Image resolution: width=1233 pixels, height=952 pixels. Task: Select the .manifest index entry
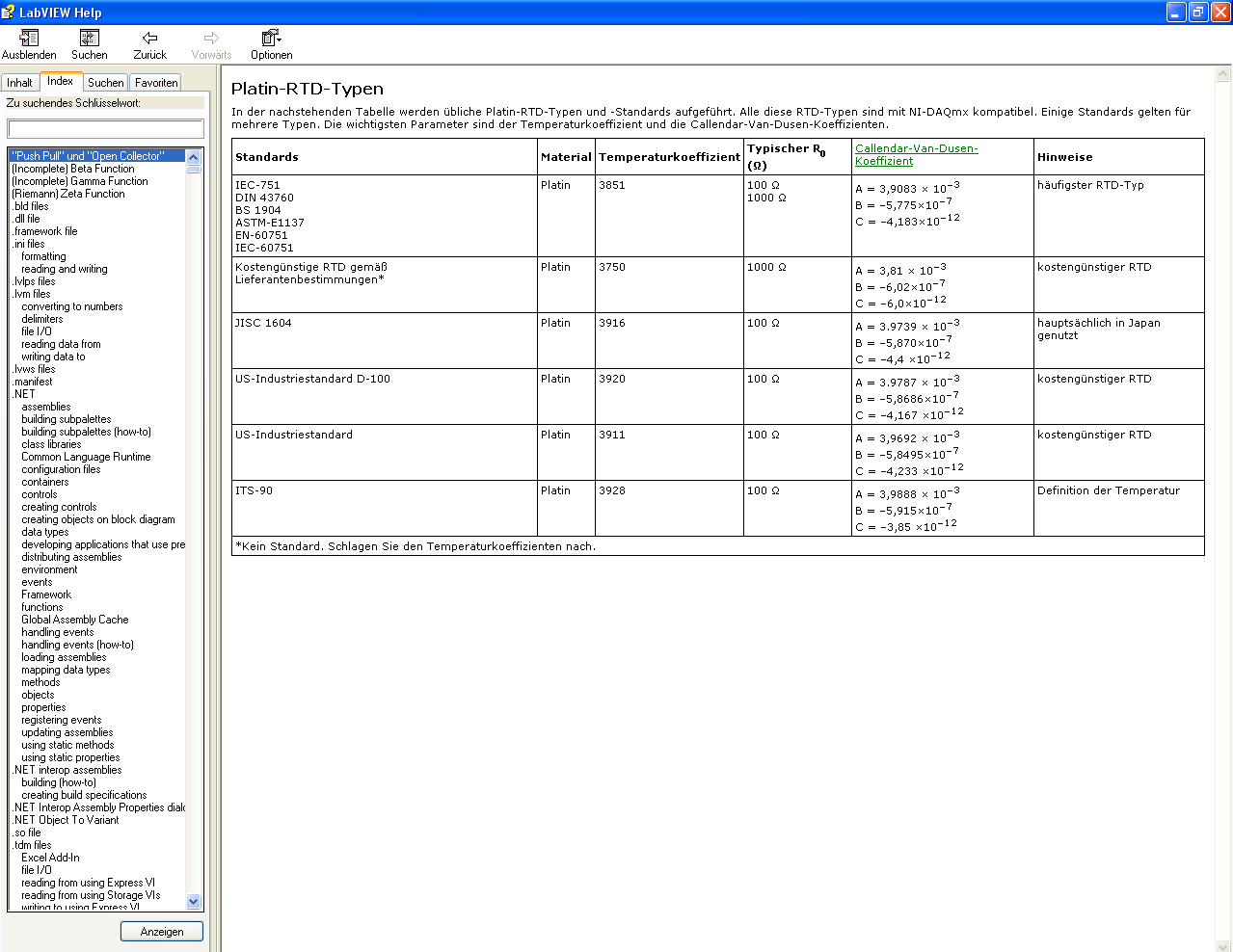32,382
